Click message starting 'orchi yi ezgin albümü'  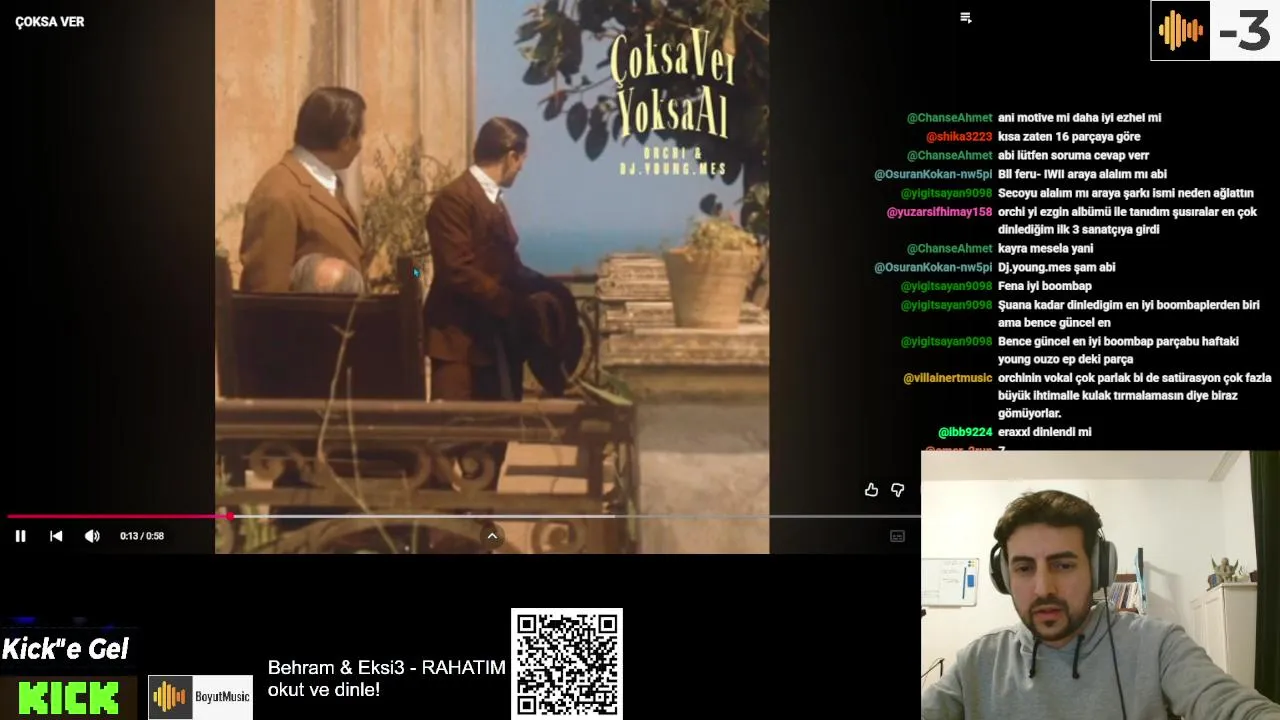(x=1128, y=221)
